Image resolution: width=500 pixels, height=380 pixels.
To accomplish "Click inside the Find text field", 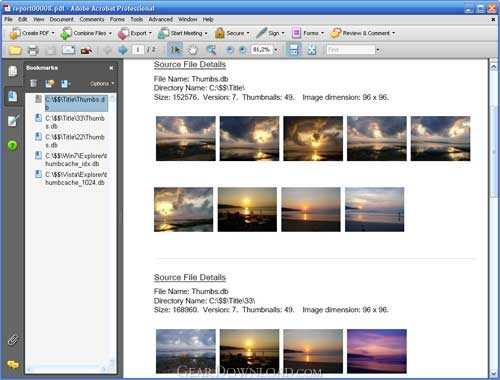I will tap(350, 50).
